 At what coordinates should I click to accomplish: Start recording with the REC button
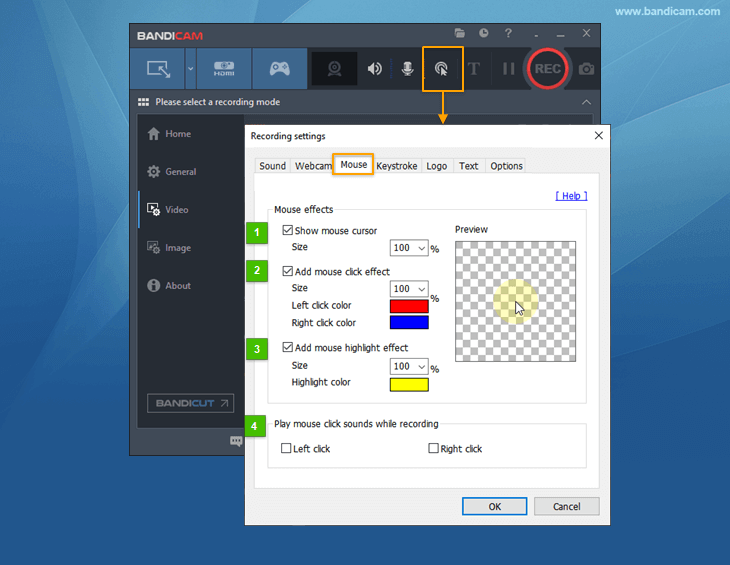tap(548, 69)
